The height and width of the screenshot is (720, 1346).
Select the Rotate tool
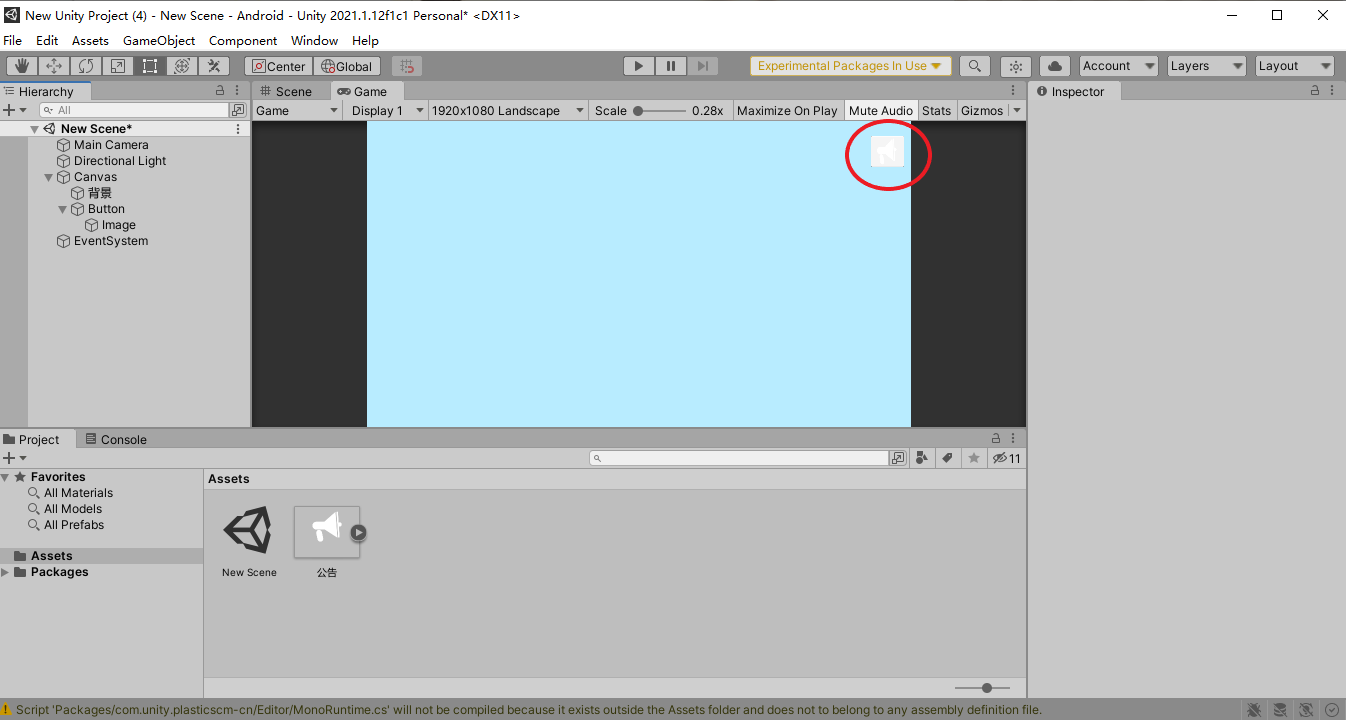click(x=86, y=66)
